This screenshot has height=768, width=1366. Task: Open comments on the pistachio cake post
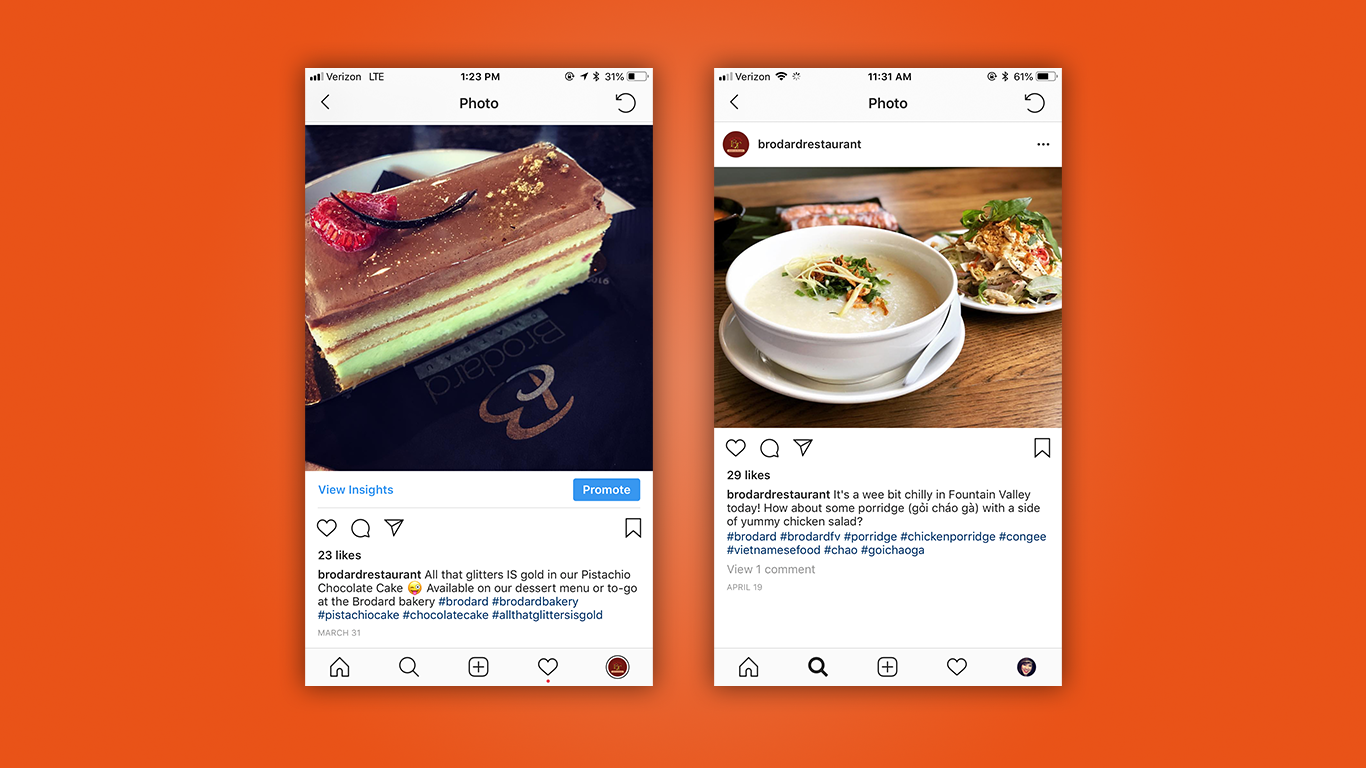click(361, 528)
